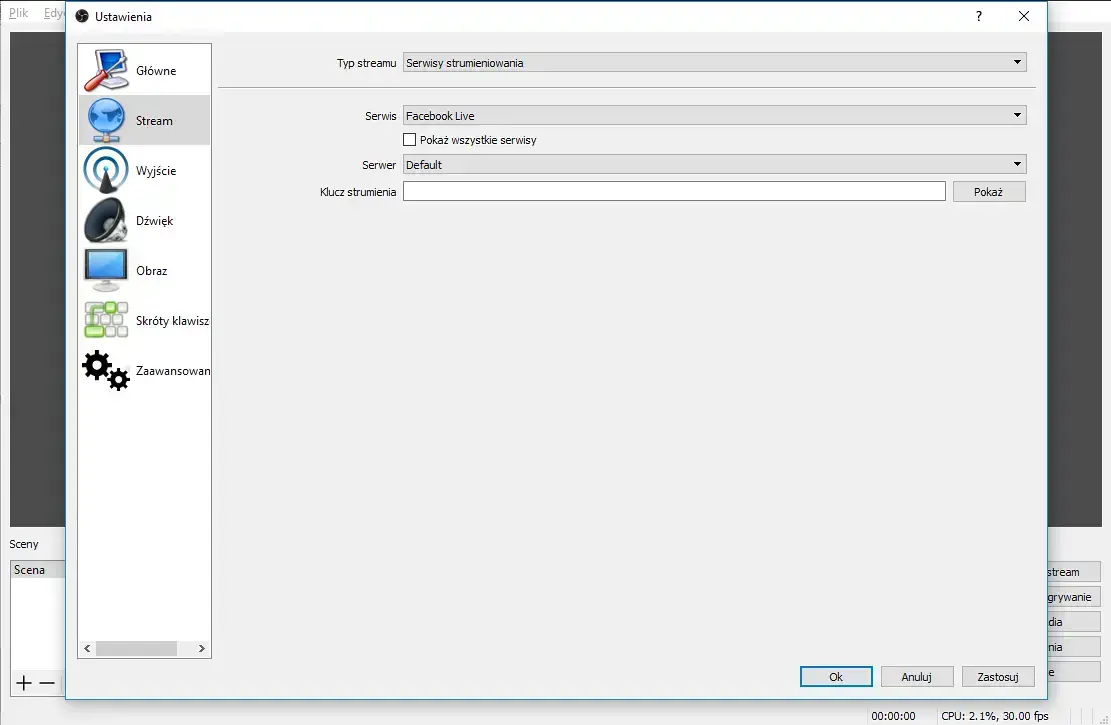Open Zaawansowane gears icon
The height and width of the screenshot is (725, 1111).
pos(105,370)
